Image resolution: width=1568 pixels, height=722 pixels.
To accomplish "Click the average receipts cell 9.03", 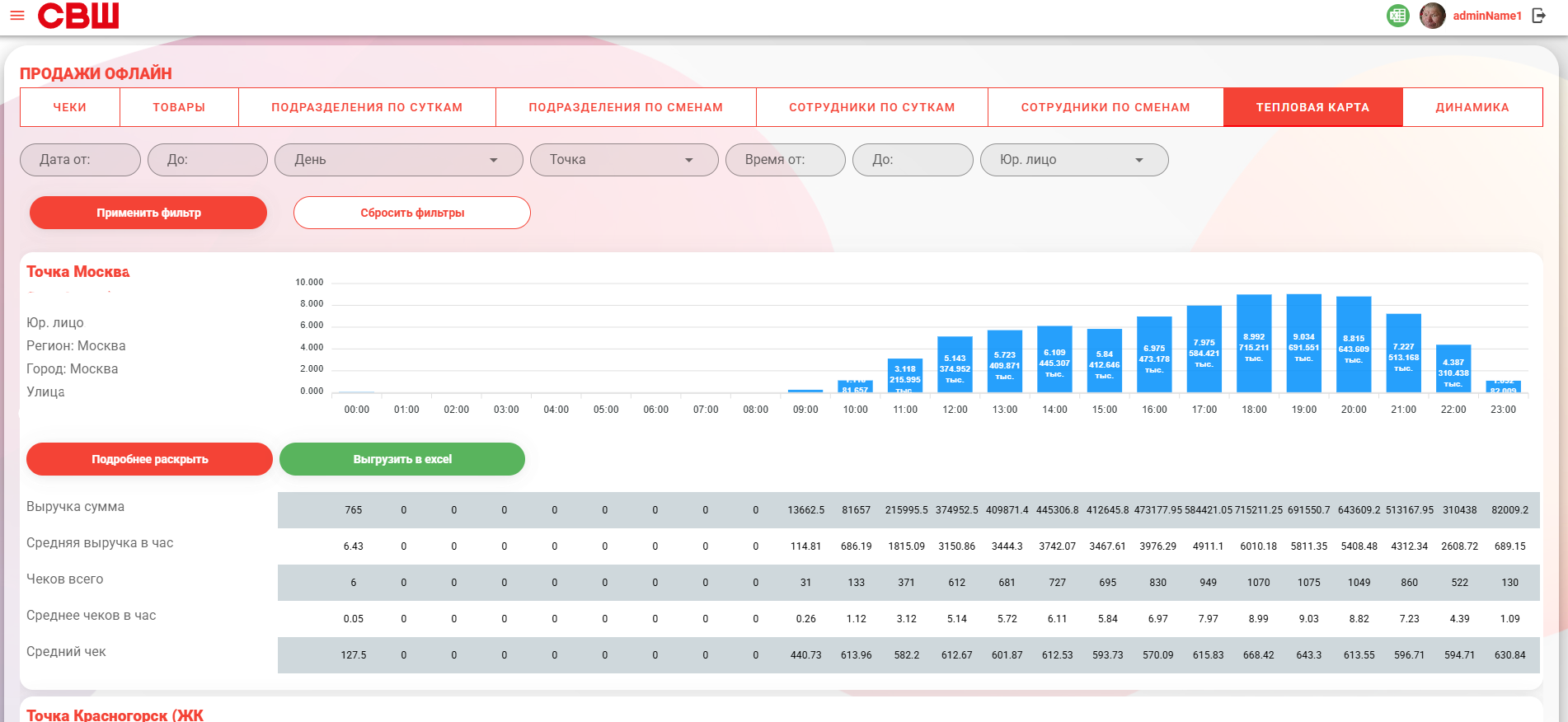I will click(x=1309, y=619).
